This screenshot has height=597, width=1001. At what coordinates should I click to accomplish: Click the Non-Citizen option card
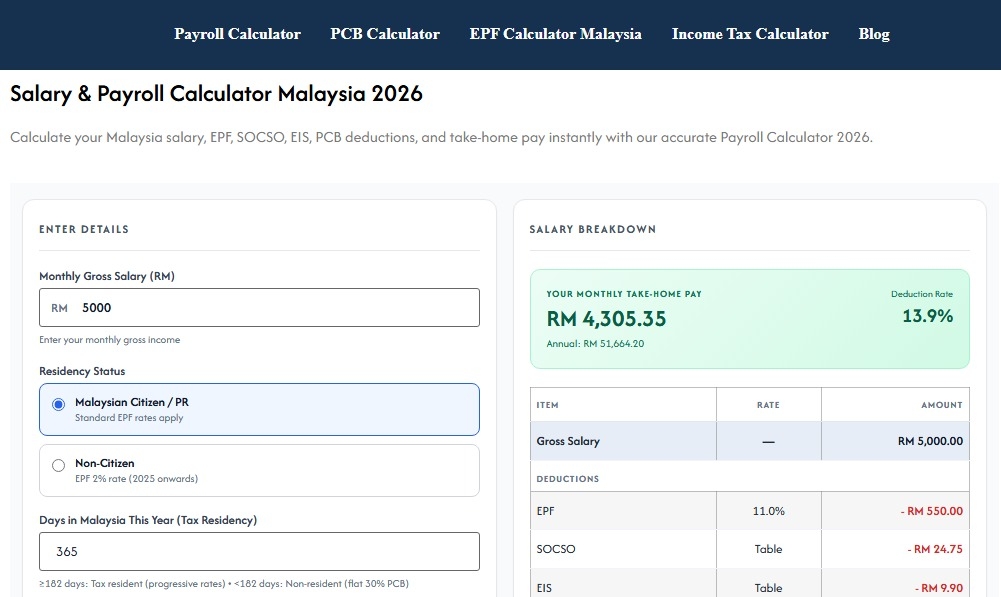(259, 471)
